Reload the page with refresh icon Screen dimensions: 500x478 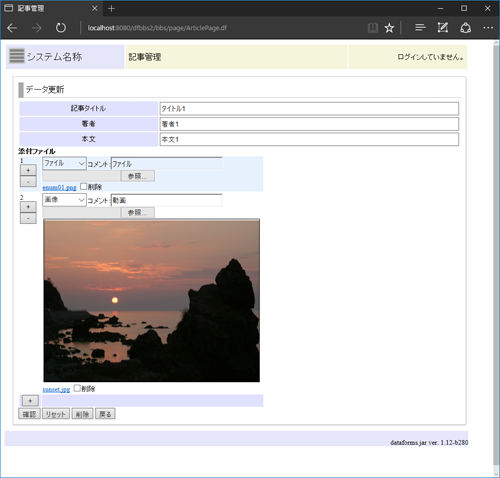pyautogui.click(x=61, y=28)
